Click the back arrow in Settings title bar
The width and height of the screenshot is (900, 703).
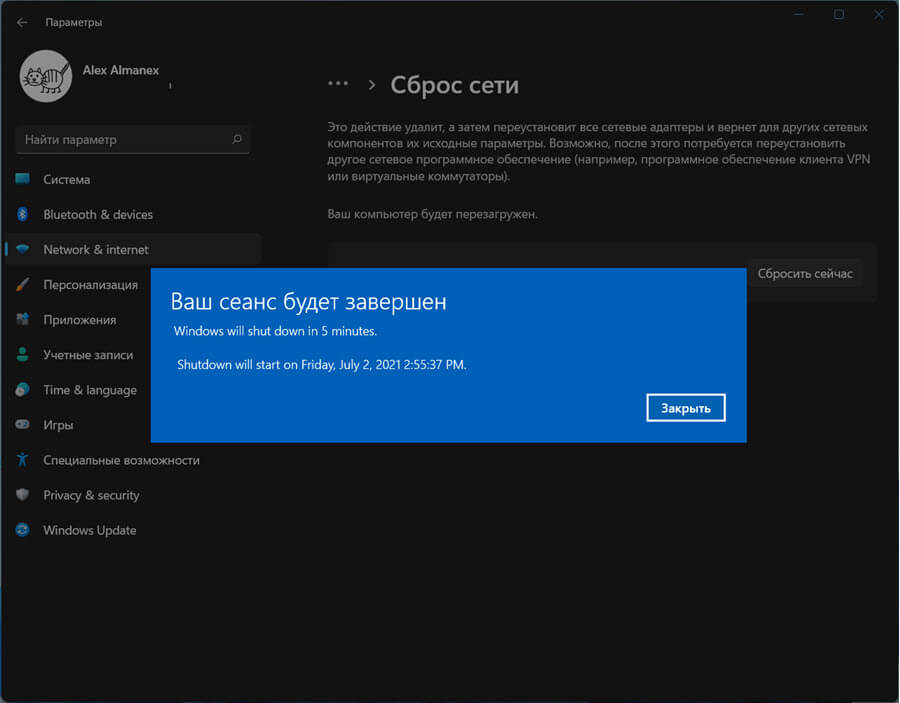pos(22,22)
